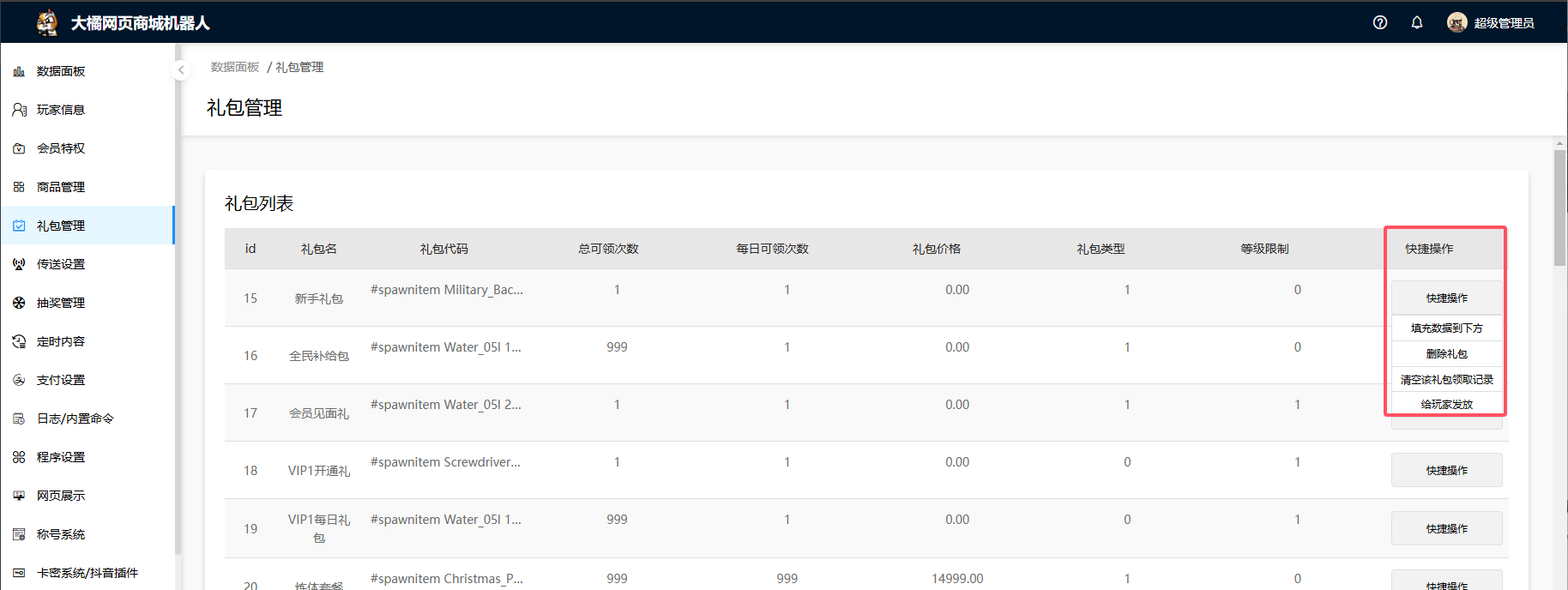1568x590 pixels.
Task: Click the 玩家信息 user icon
Action: (x=19, y=110)
